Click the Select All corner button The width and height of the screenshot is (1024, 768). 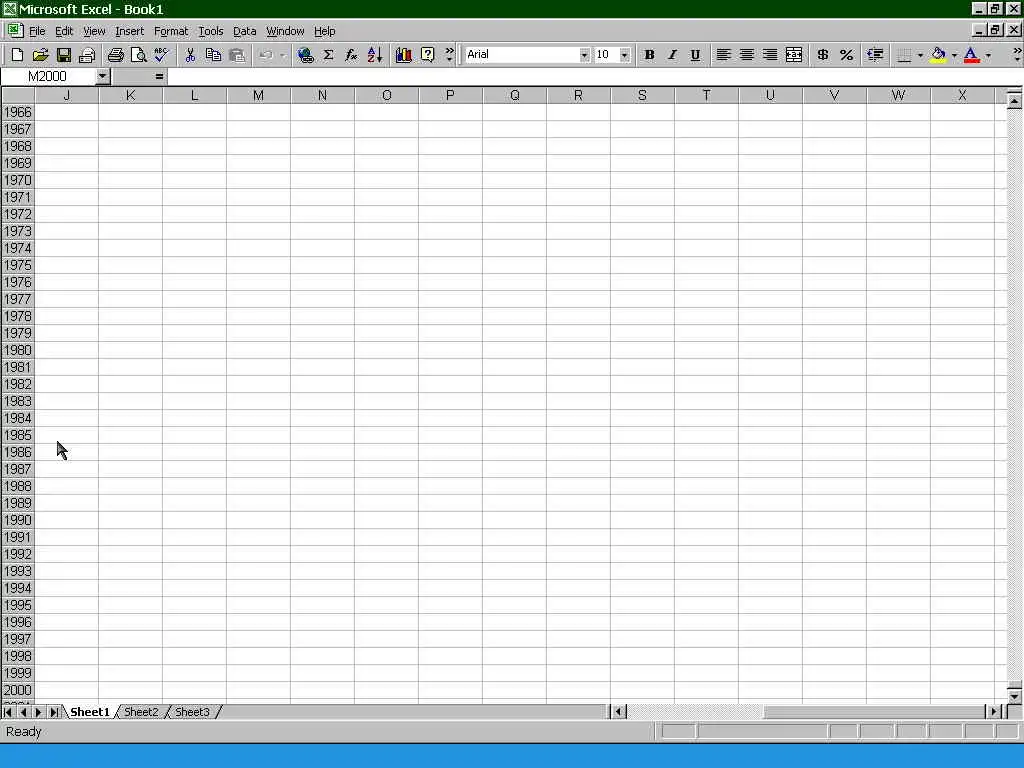[18, 95]
